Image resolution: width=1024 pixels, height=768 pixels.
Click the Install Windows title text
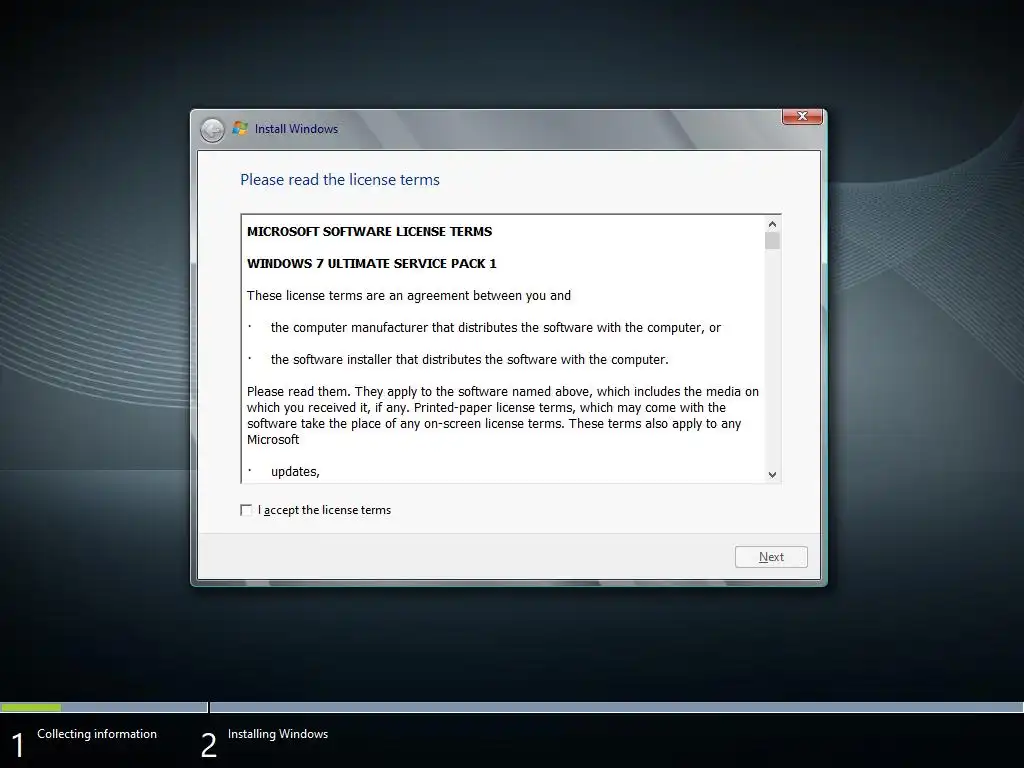tap(296, 129)
